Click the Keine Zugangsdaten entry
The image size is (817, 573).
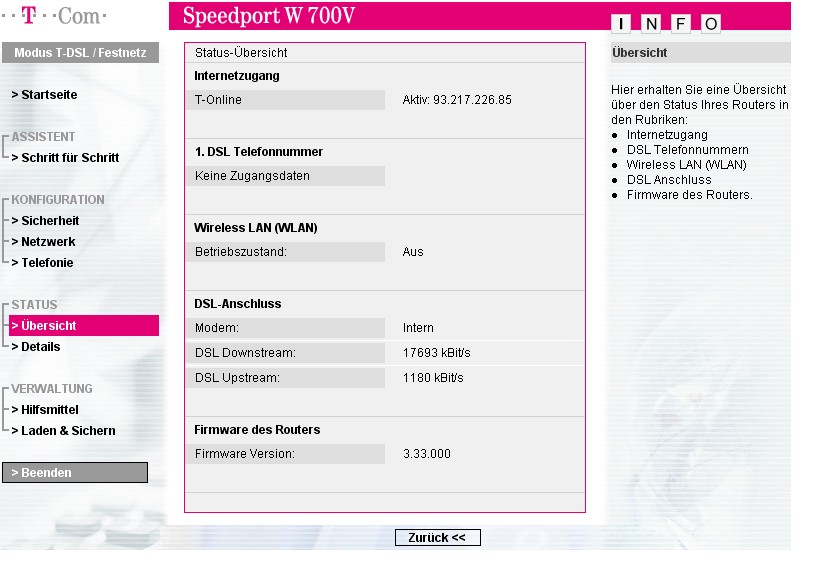[252, 176]
